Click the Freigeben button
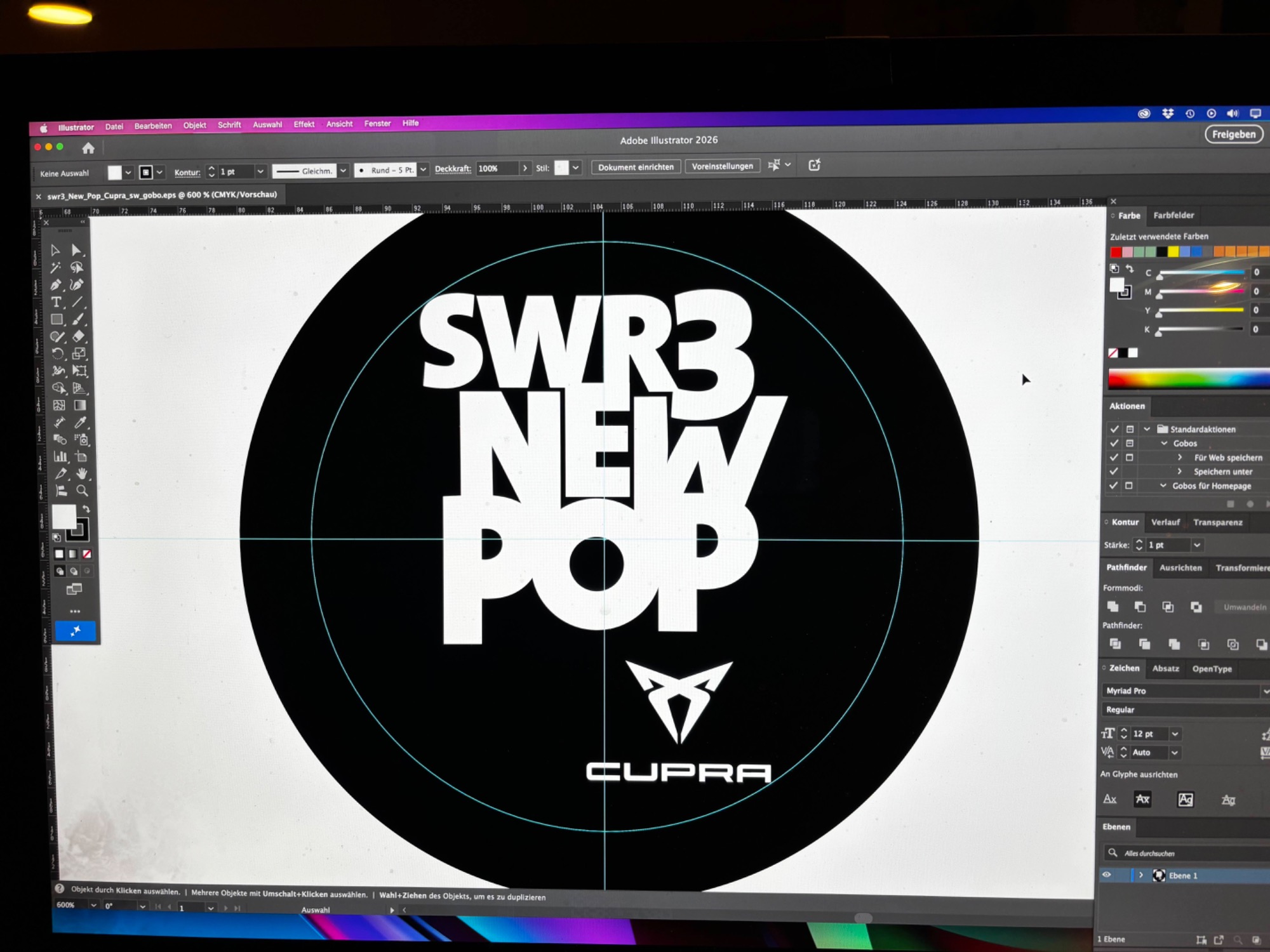Screen dimensions: 1270x952 point(1233,135)
